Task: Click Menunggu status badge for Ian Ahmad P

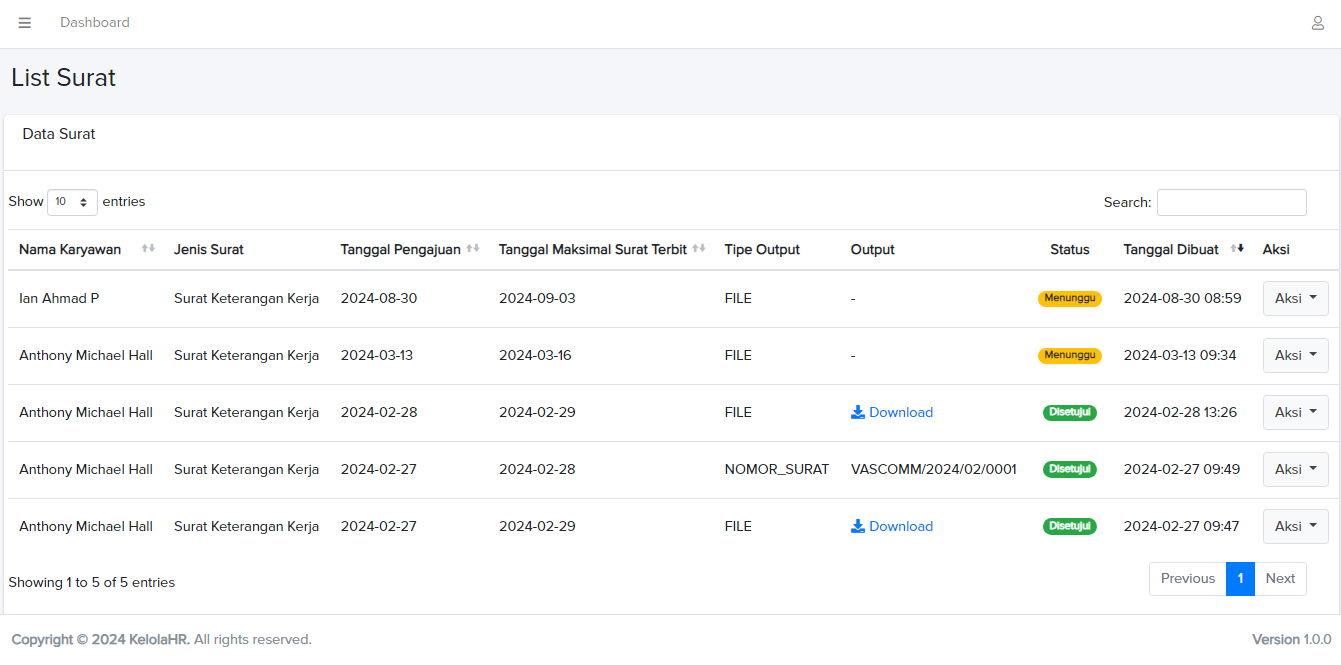Action: [1069, 298]
